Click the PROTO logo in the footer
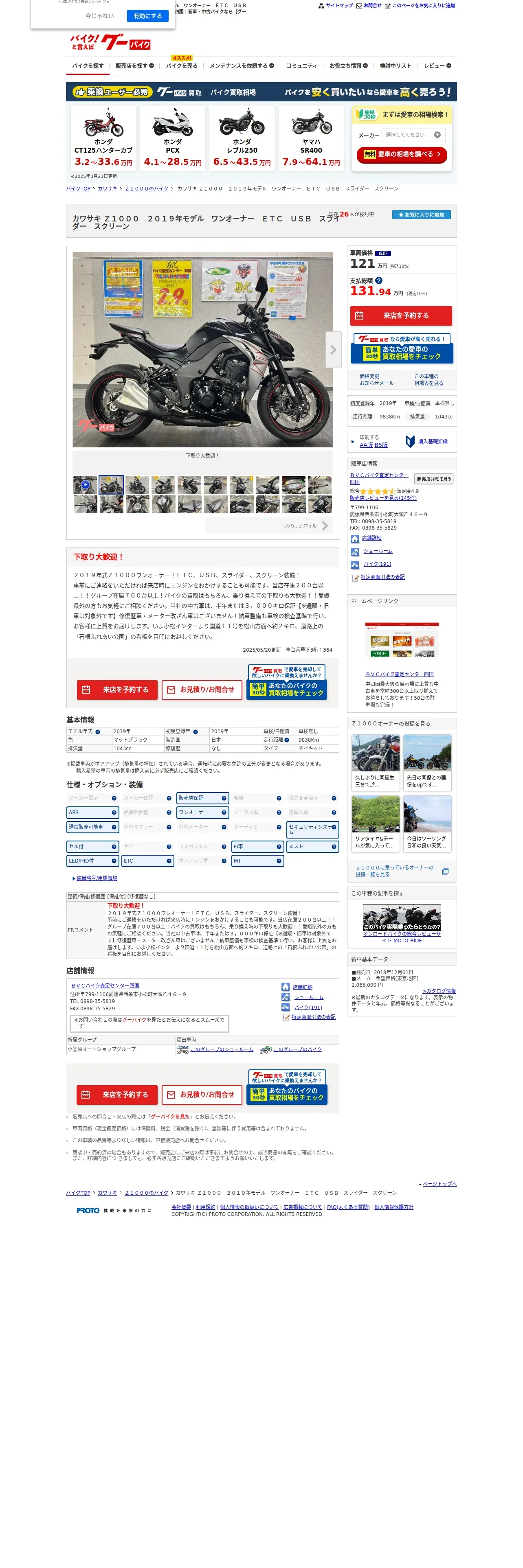This screenshot has width=523, height=1568. click(x=88, y=1211)
